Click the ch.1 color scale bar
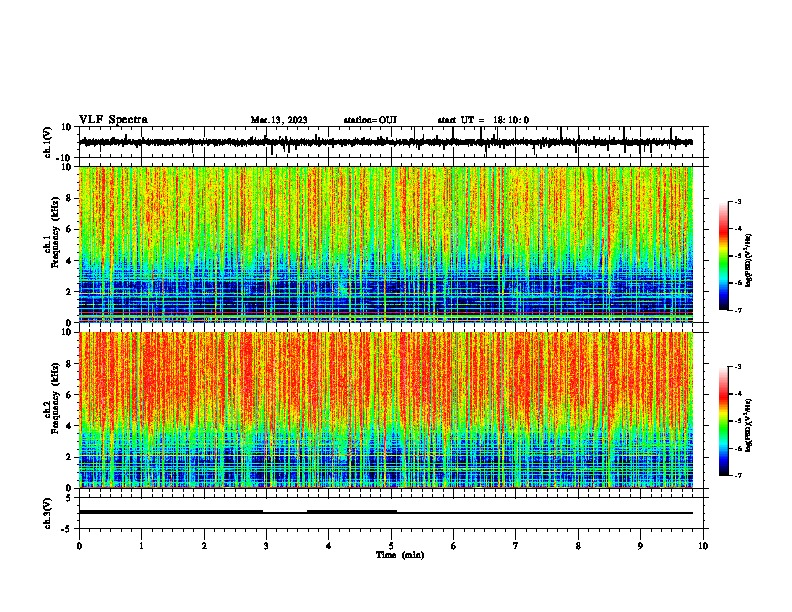 (x=724, y=256)
